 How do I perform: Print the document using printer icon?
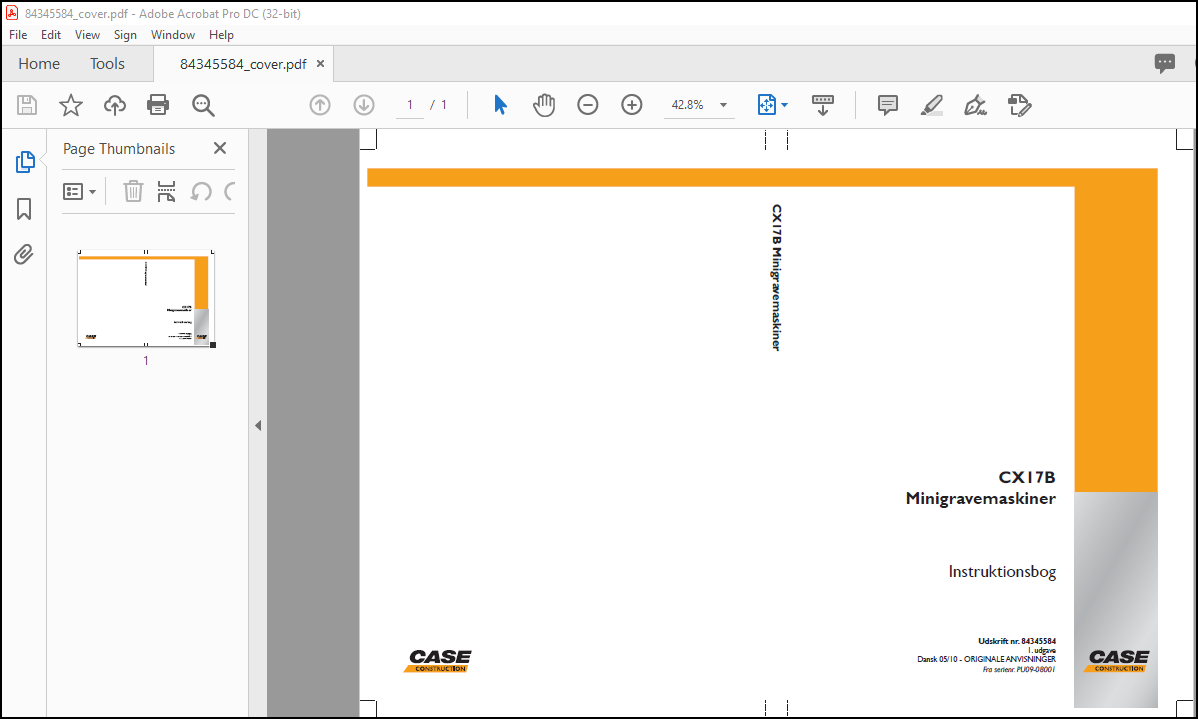pyautogui.click(x=158, y=105)
